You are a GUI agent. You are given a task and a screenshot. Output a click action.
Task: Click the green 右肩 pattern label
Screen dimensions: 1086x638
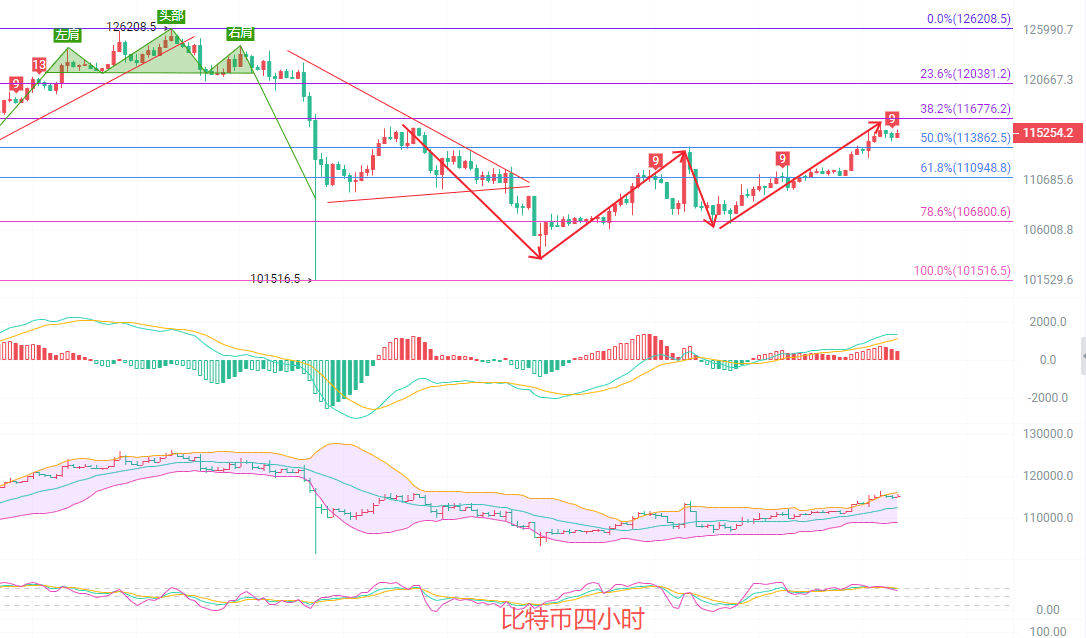point(240,34)
